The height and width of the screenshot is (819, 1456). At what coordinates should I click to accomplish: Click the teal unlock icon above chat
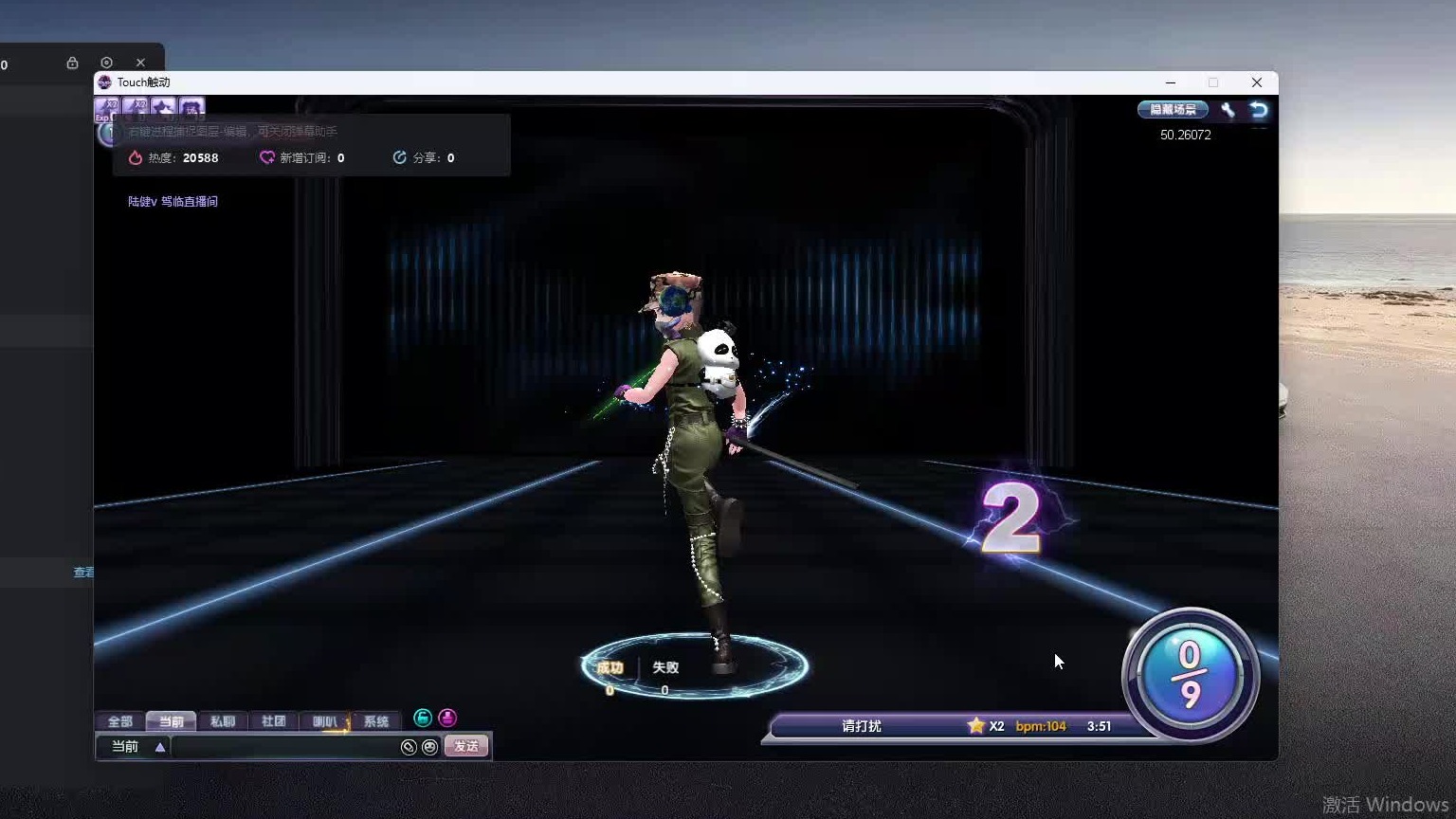[x=423, y=719]
